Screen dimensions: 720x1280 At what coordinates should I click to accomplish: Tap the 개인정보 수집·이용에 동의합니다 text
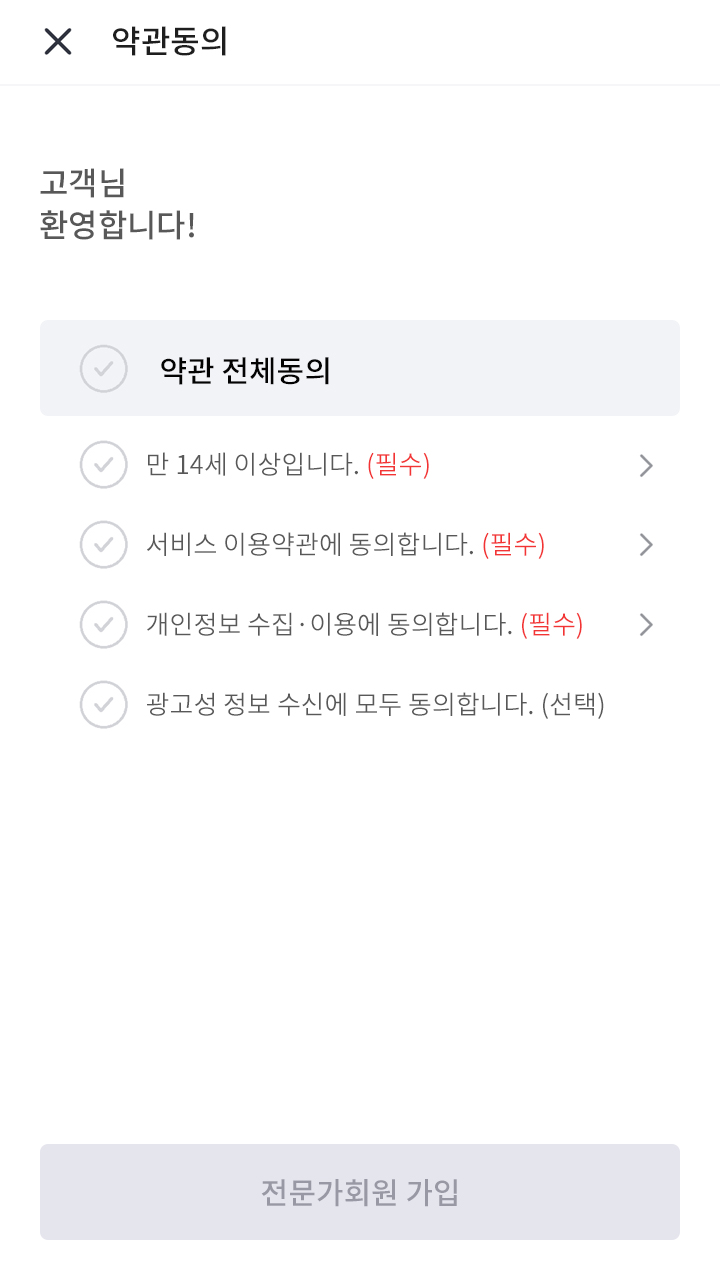329,625
